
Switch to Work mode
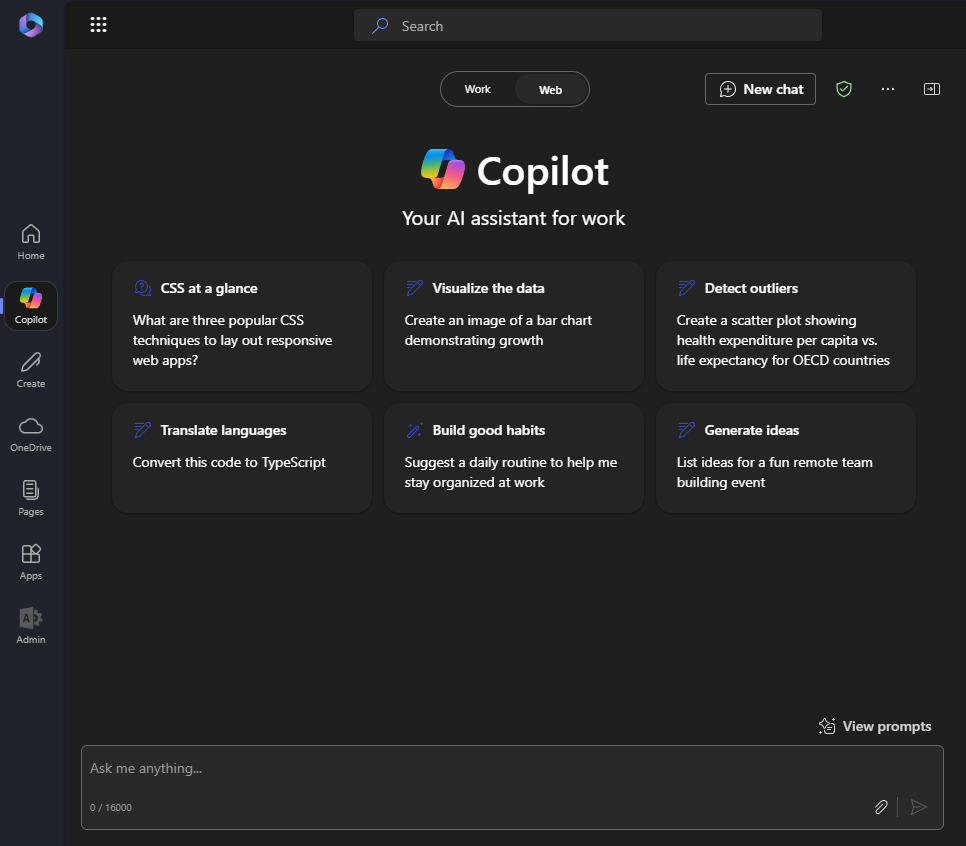pos(477,89)
